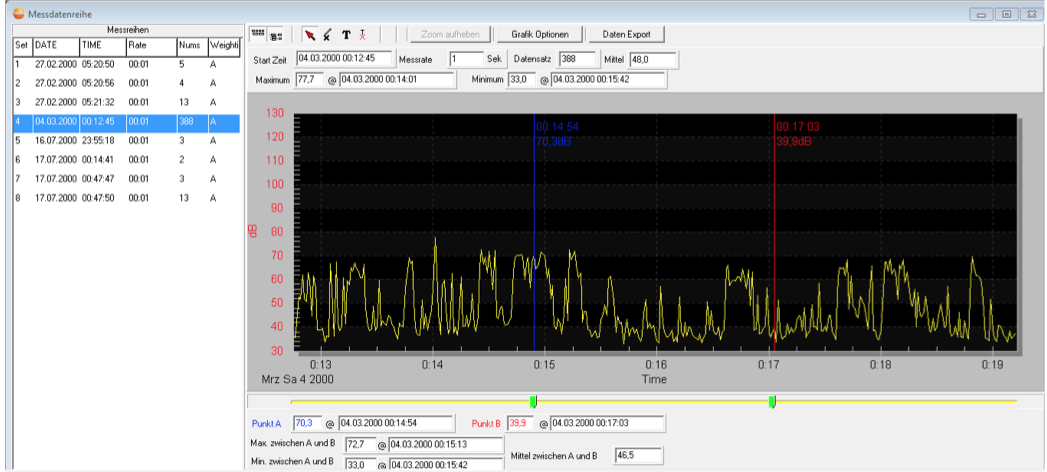Click the Messrate input field
Screen dimensions: 1047x472
click(464, 59)
